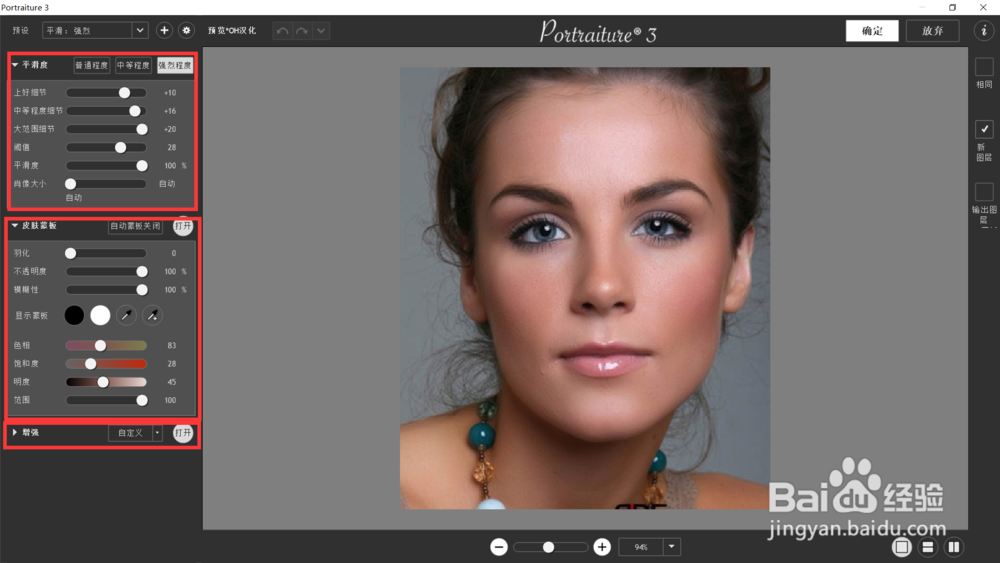Switch to horizontal split preview
The image size is (1000, 563).
pos(928,547)
